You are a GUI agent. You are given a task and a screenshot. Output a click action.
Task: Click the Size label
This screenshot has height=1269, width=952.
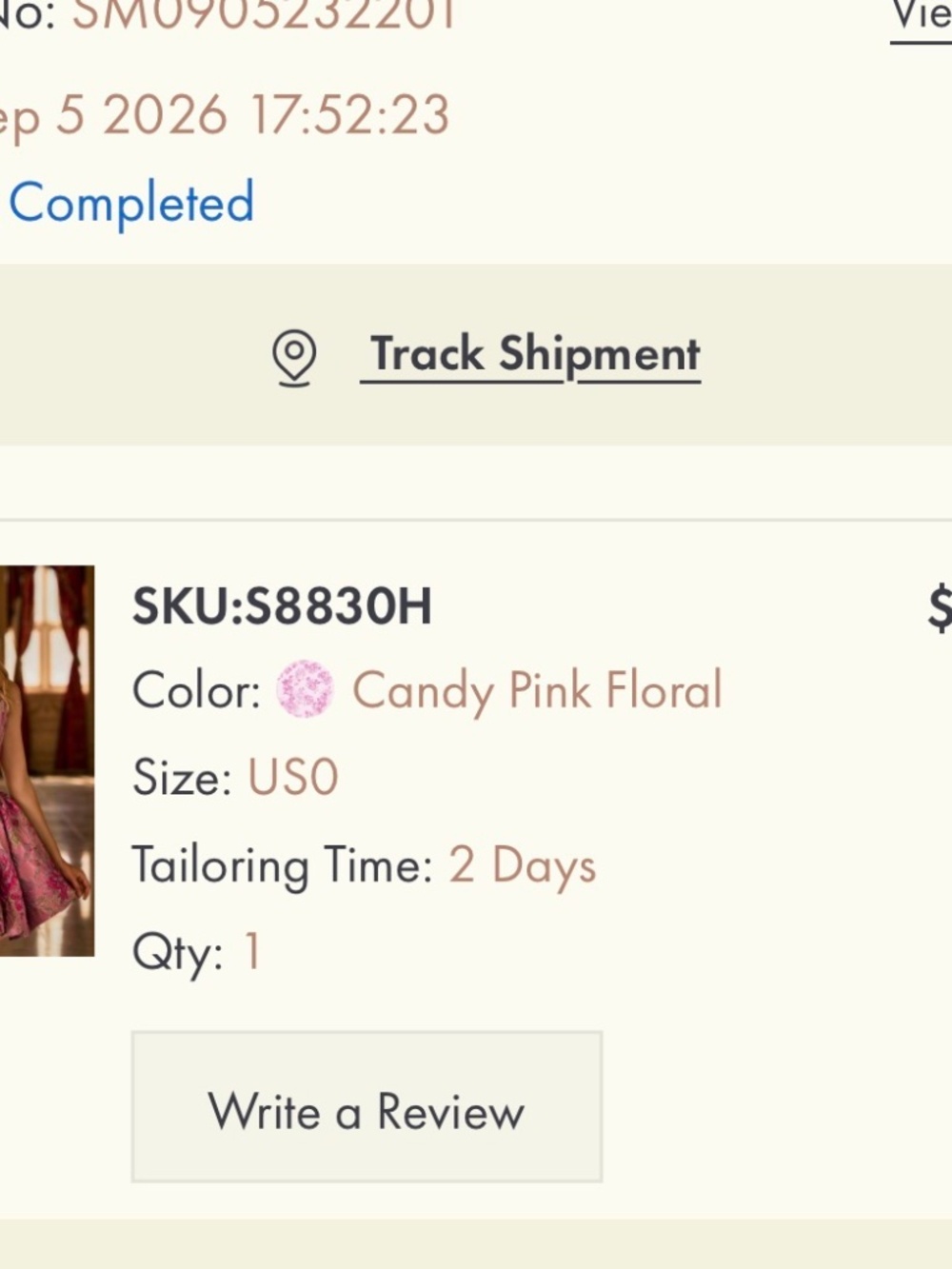click(182, 777)
